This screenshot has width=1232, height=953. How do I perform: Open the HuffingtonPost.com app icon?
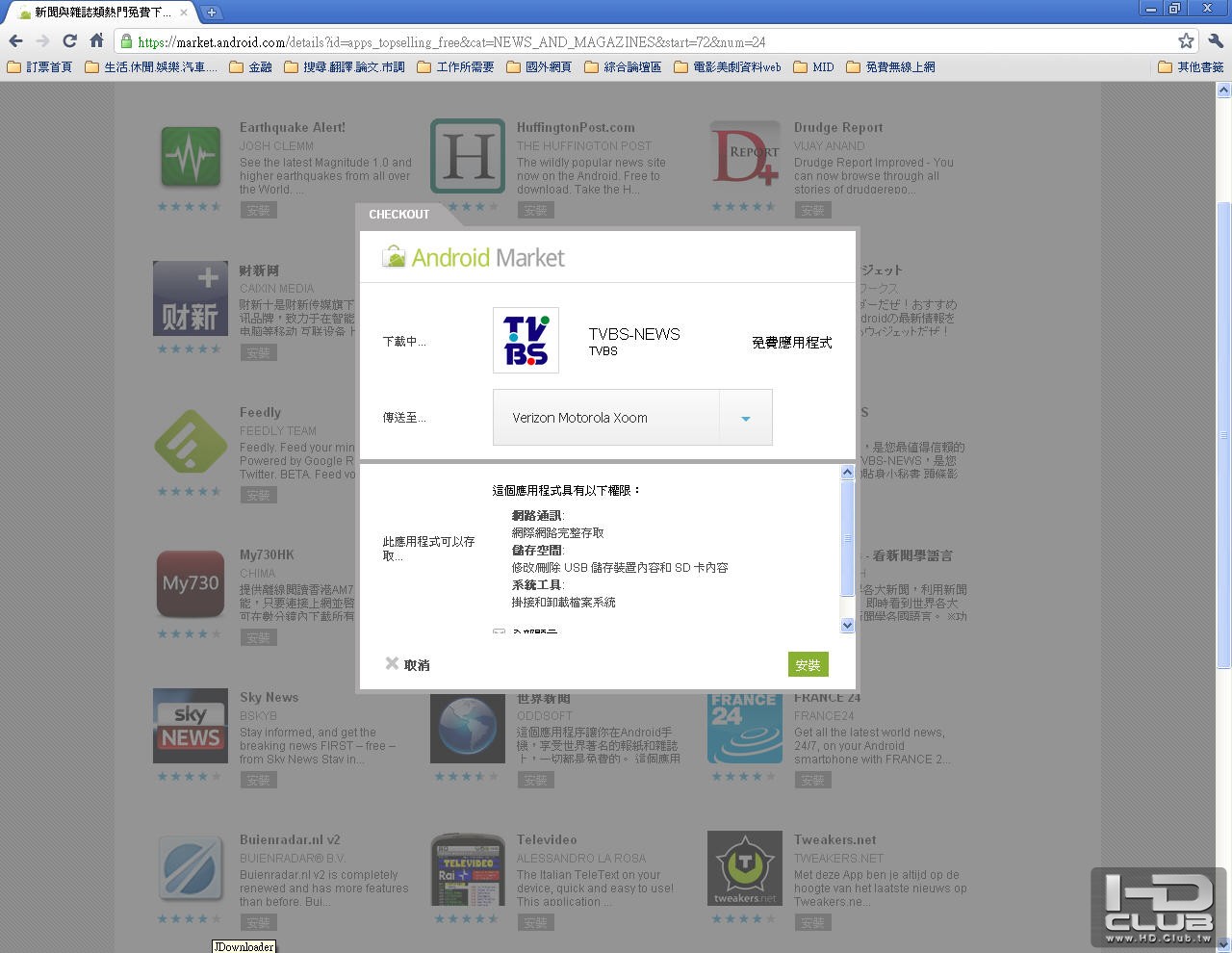pyautogui.click(x=468, y=155)
